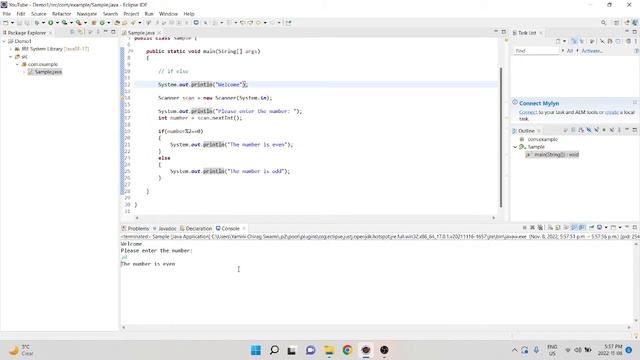Click the Connect link under Connect Mylyn
The image size is (640, 360).
[528, 112]
